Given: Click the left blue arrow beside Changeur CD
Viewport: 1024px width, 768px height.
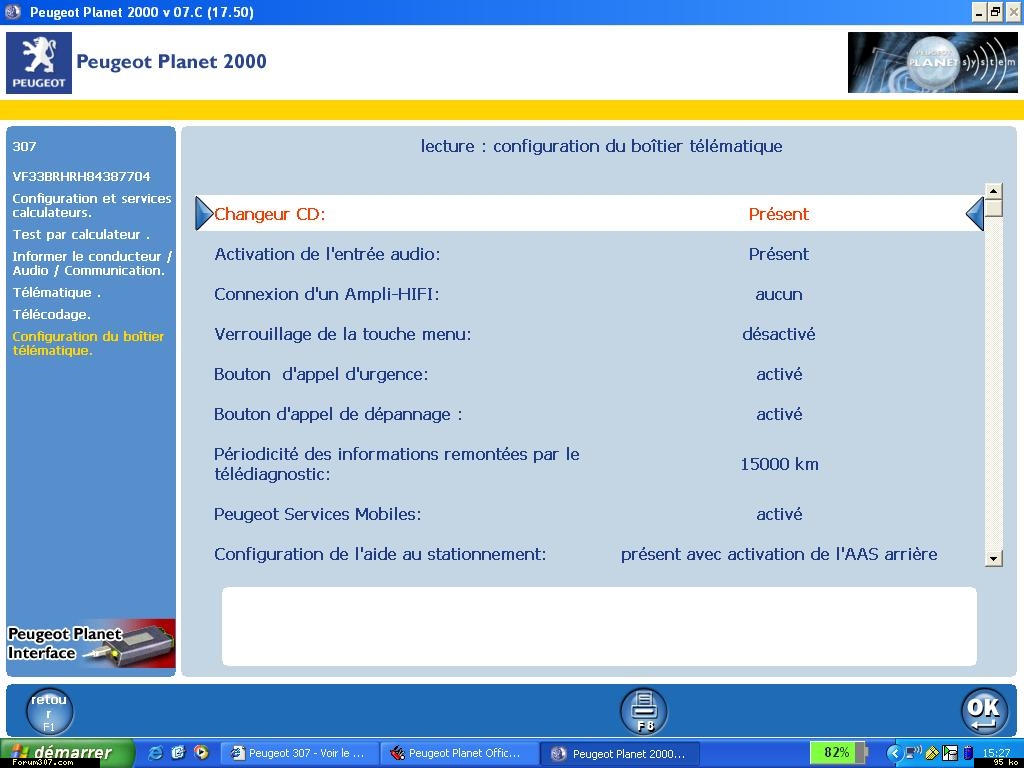Looking at the screenshot, I should 204,214.
